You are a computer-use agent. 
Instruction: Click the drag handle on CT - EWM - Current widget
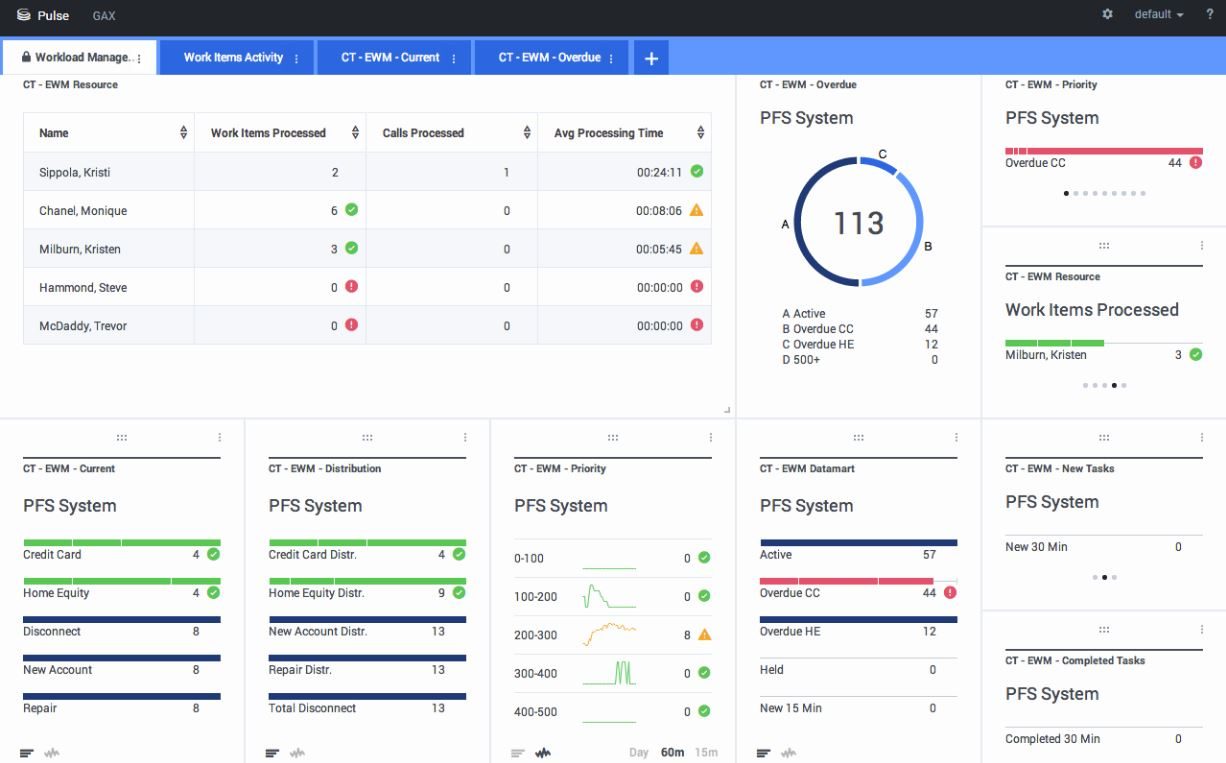[120, 437]
